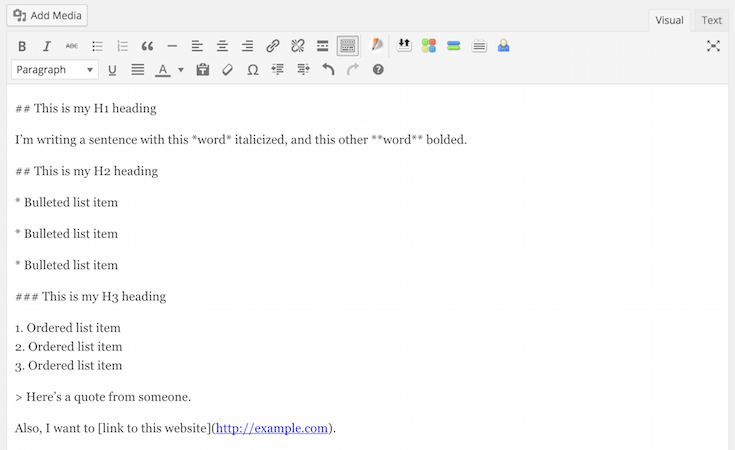
Task: Switch to the Text tab
Action: tap(711, 20)
